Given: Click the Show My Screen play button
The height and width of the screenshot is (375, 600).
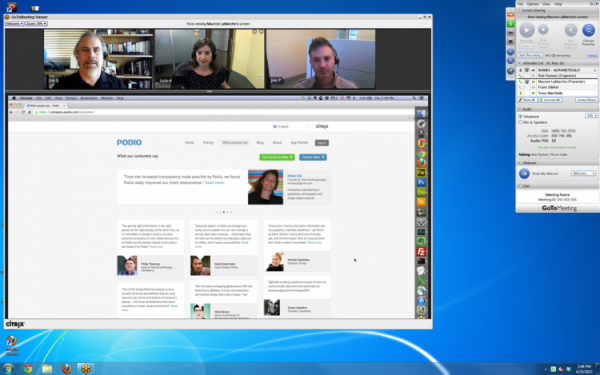Looking at the screenshot, I should pos(527,30).
